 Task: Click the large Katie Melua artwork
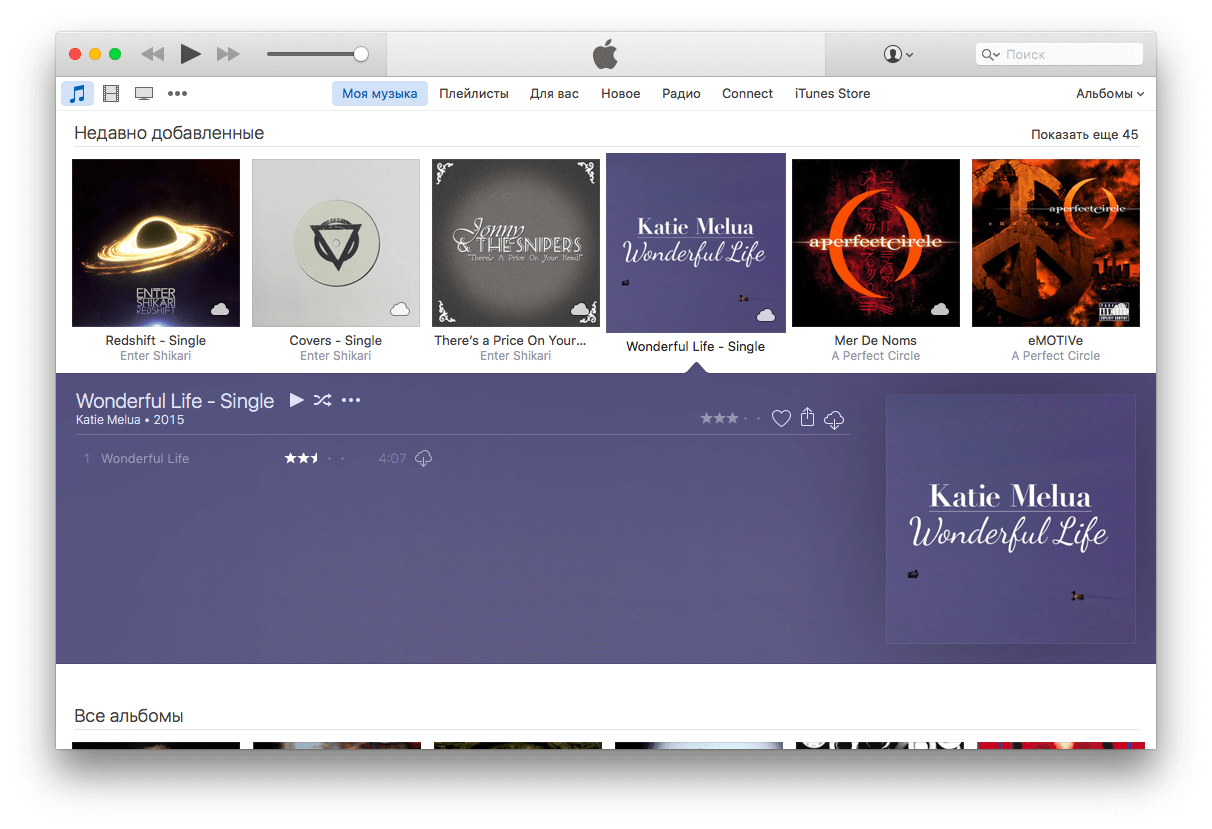[x=1010, y=519]
